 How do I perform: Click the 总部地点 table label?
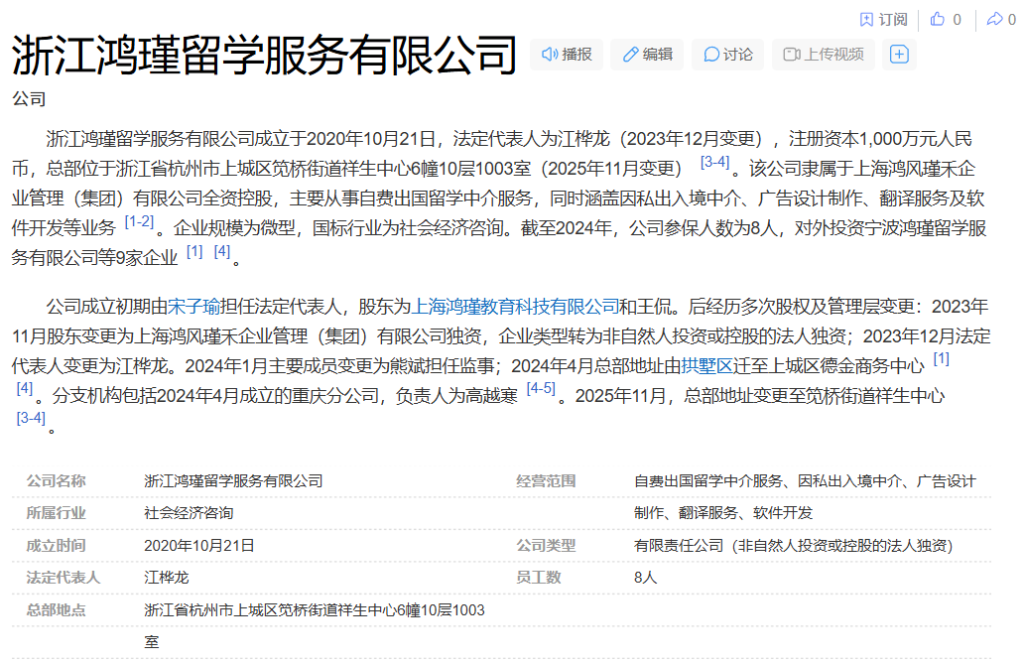point(56,610)
